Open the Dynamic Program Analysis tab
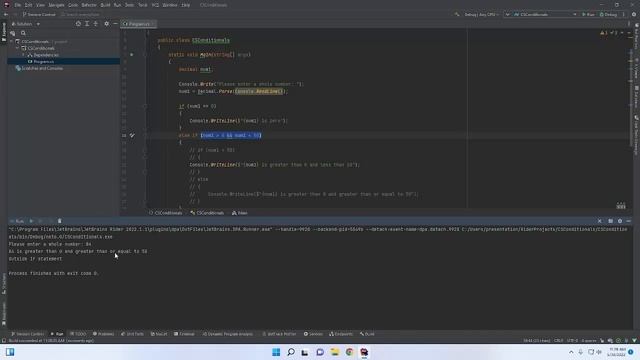Image resolution: width=640 pixels, height=360 pixels. (x=228, y=334)
